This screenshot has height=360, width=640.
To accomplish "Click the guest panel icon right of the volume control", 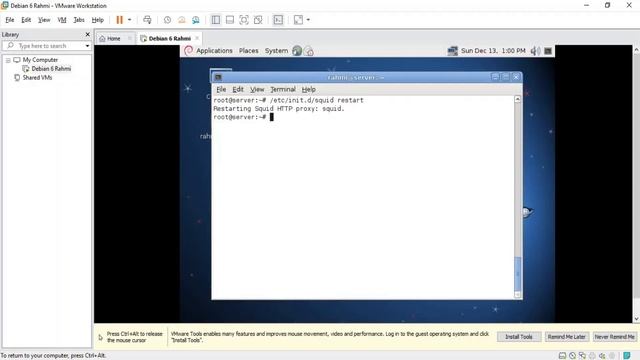I will 548,51.
